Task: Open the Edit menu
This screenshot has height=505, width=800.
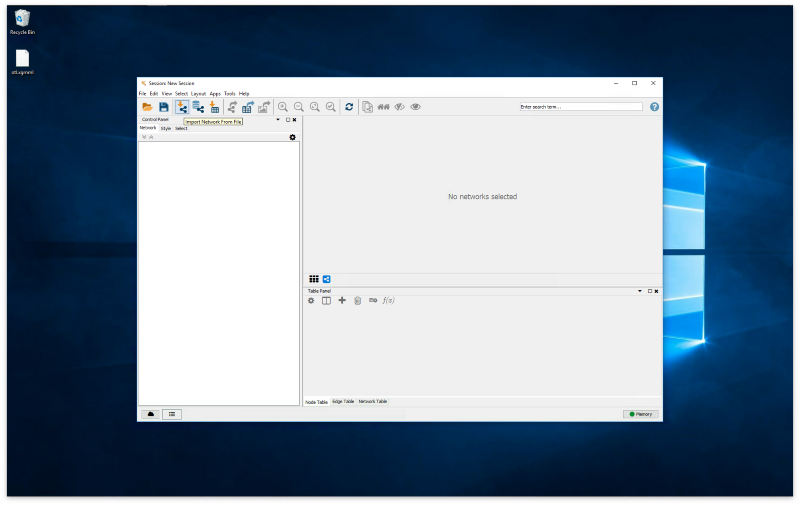Action: (154, 94)
